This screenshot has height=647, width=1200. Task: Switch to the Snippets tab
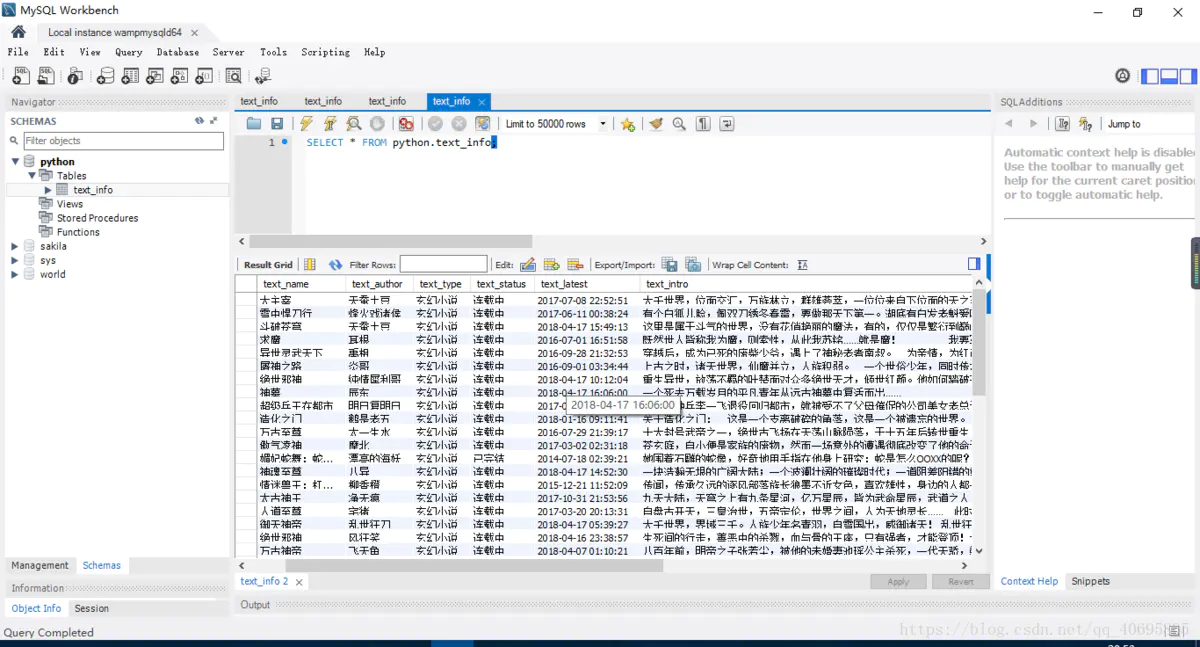(x=1091, y=581)
